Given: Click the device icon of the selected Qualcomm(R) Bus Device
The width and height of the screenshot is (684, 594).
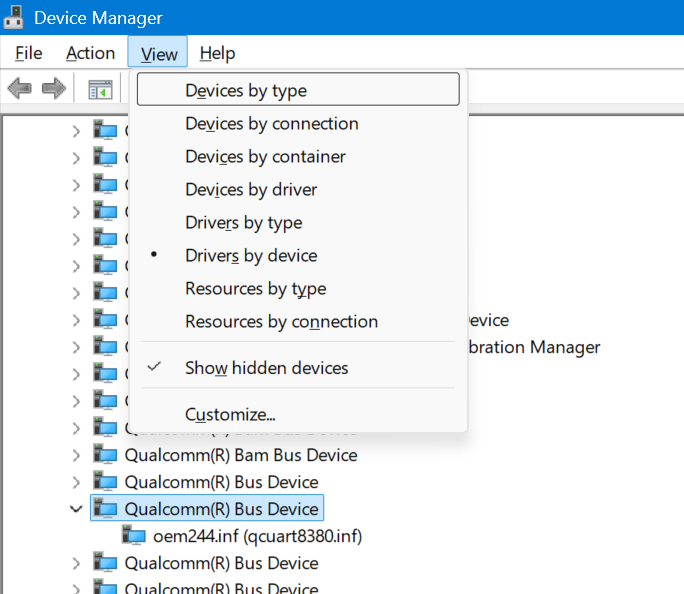Looking at the screenshot, I should click(x=105, y=509).
